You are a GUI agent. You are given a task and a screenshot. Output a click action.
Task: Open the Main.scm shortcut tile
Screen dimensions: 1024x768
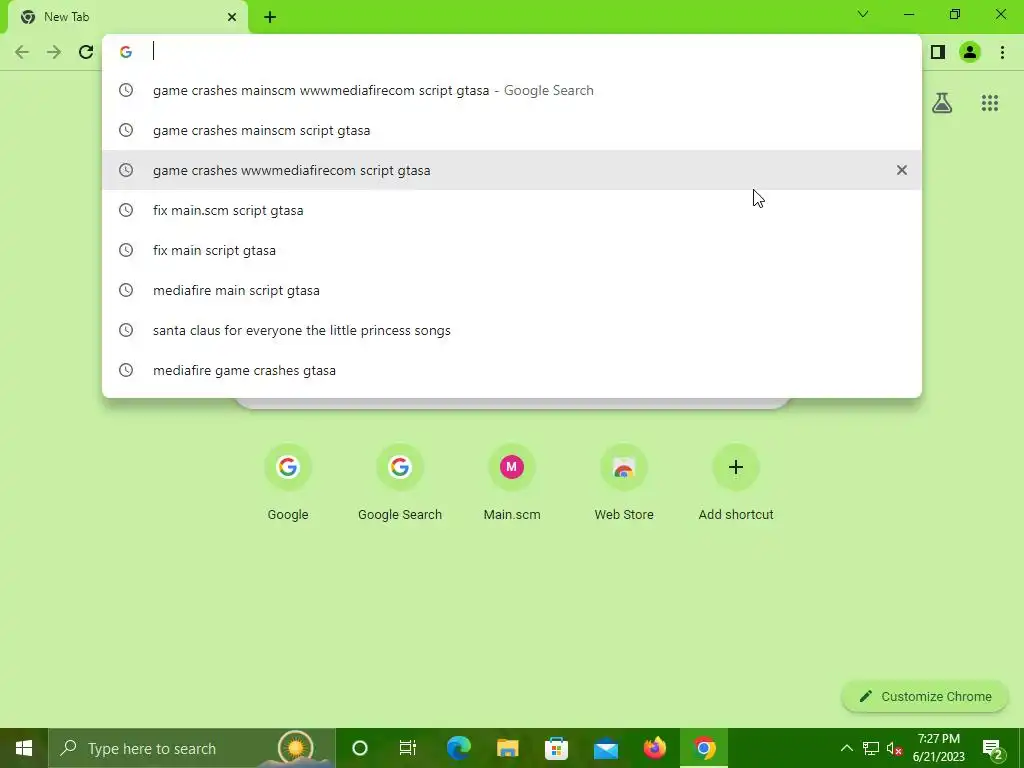(512, 483)
